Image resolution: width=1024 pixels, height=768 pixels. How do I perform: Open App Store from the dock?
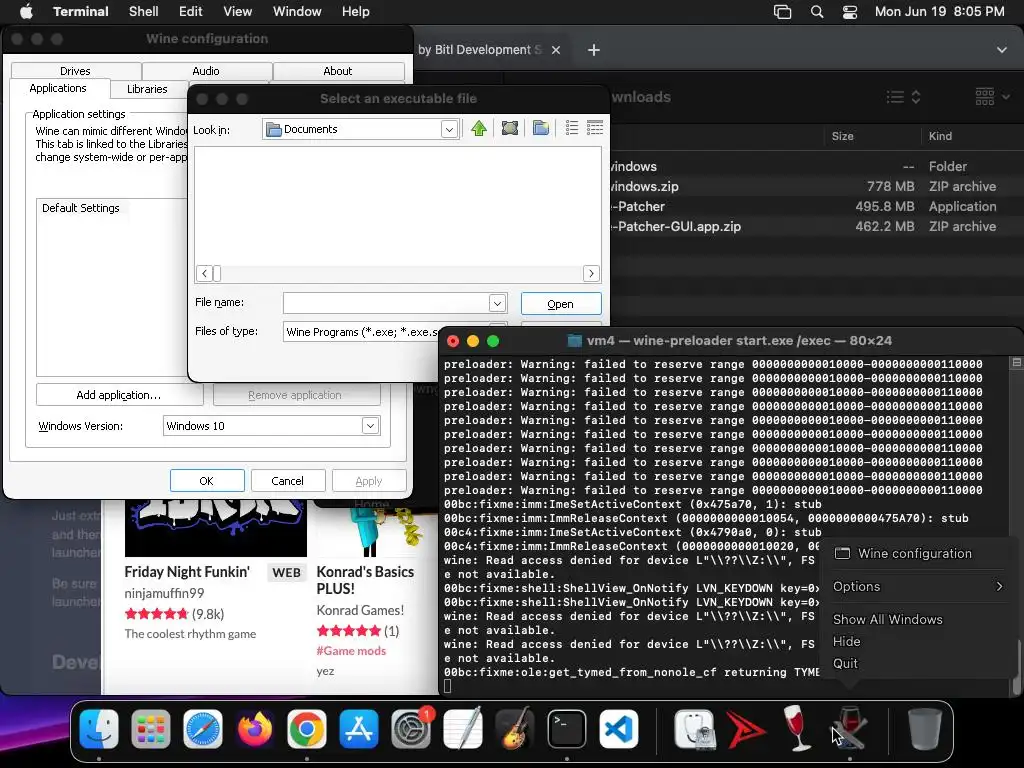point(359,728)
